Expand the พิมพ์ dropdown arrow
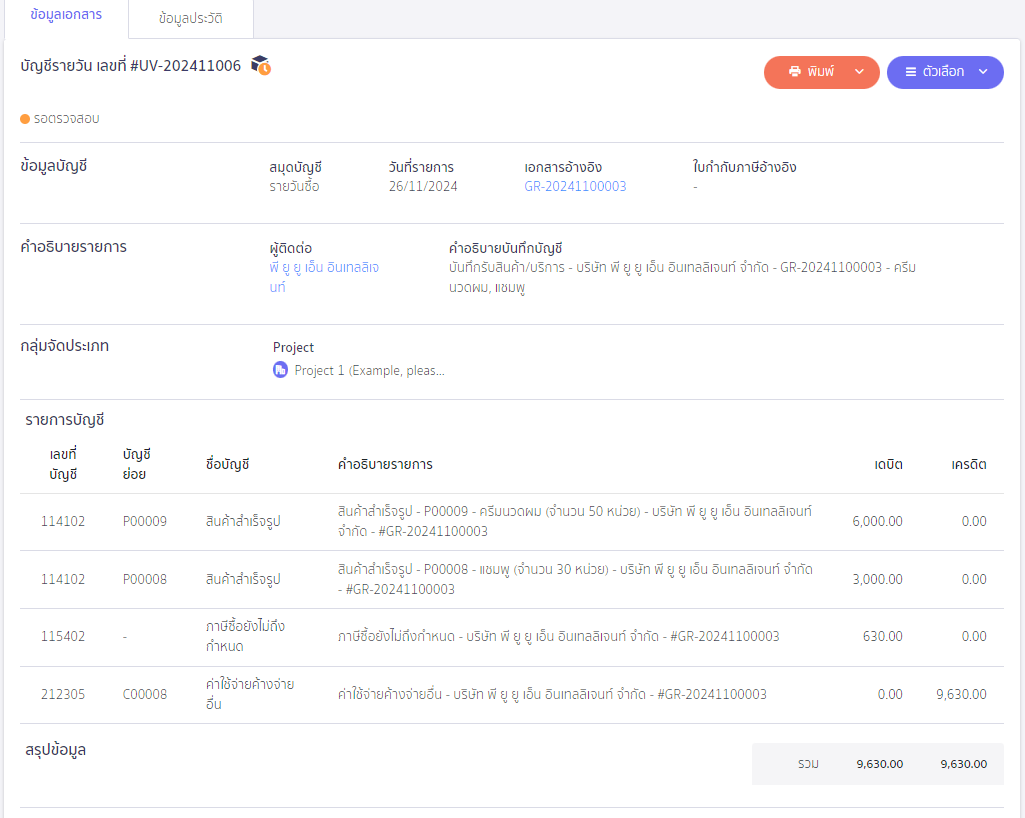The image size is (1025, 818). [859, 72]
